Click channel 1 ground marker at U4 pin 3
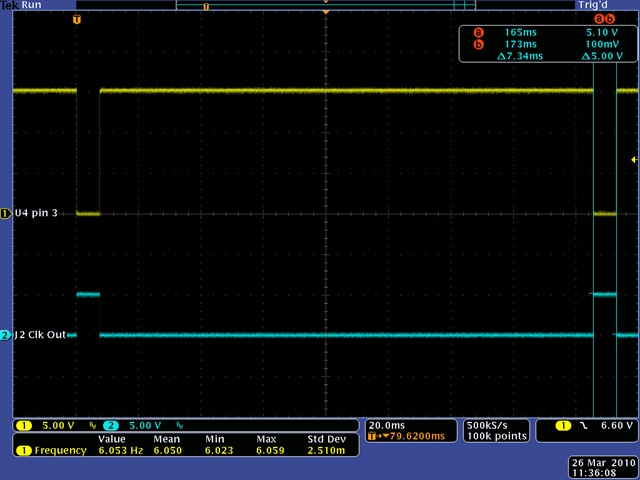 [6, 213]
